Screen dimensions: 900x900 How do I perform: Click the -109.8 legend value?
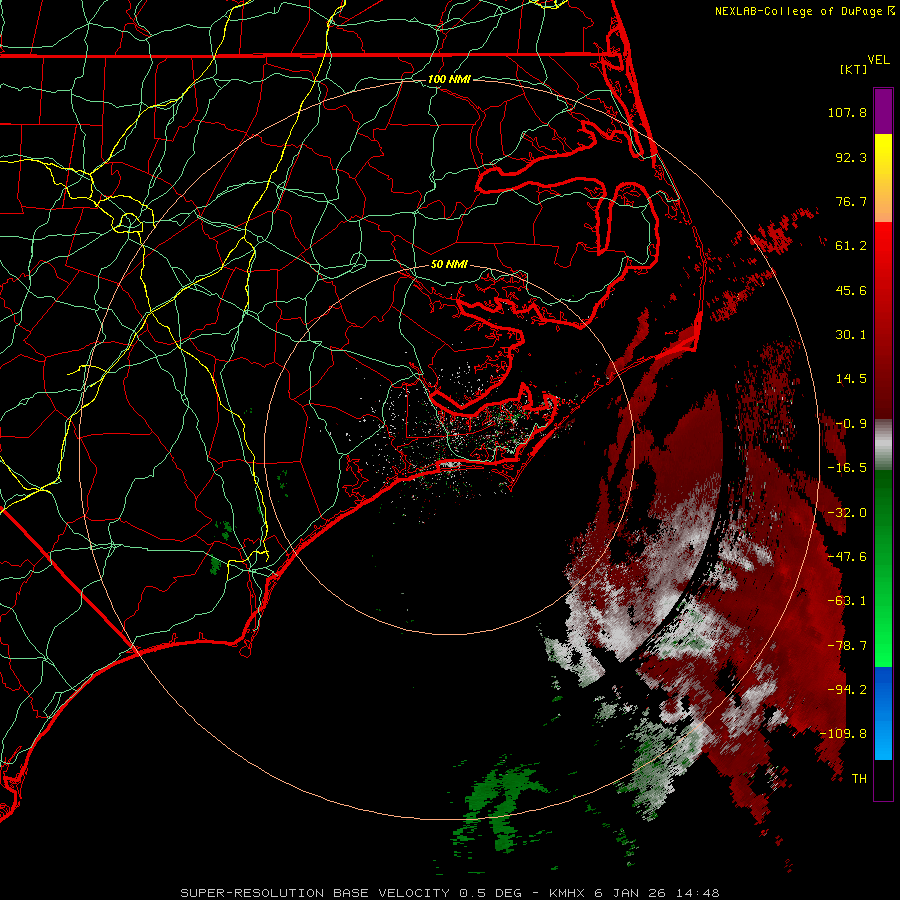pos(843,734)
